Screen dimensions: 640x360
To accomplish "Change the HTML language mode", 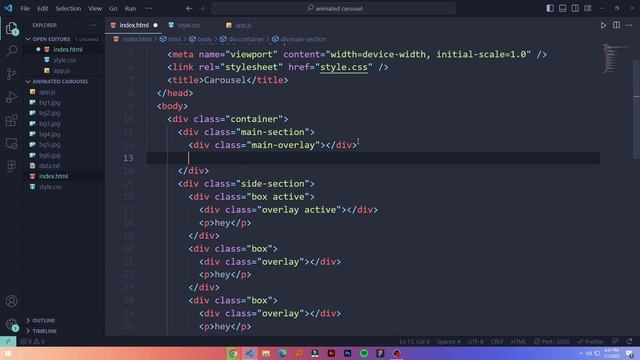I will point(518,341).
